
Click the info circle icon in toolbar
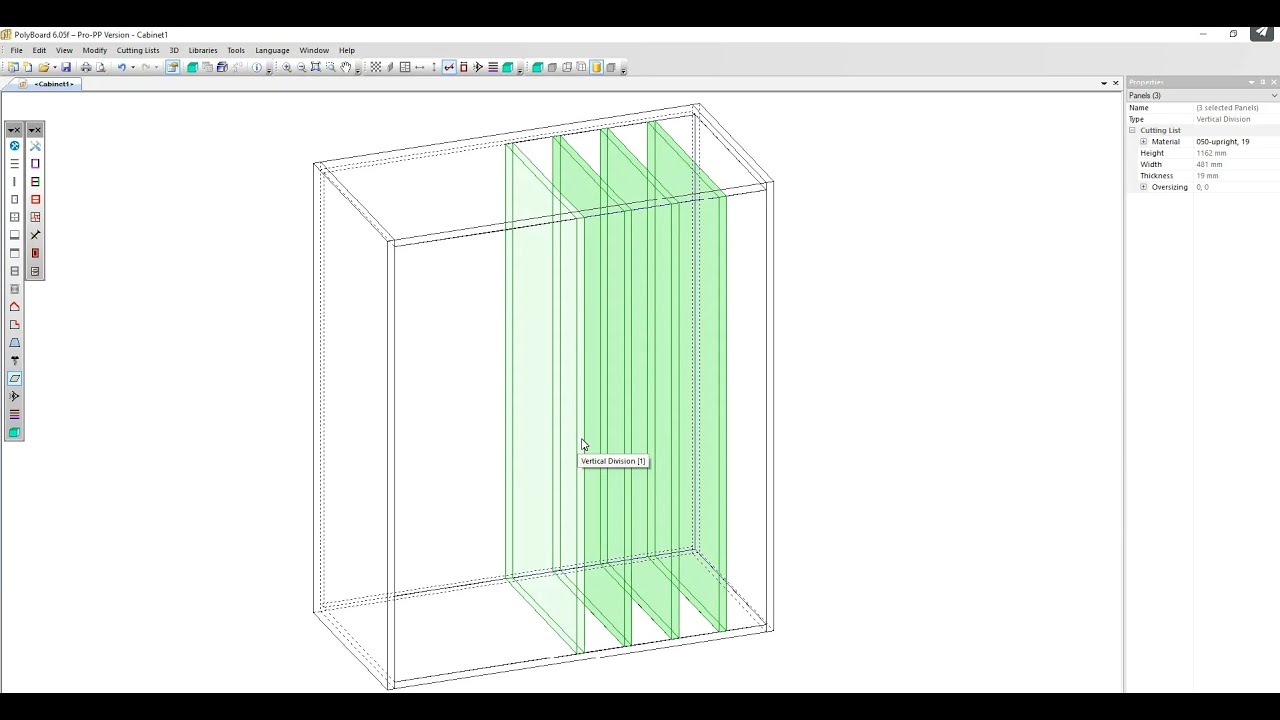pos(257,67)
